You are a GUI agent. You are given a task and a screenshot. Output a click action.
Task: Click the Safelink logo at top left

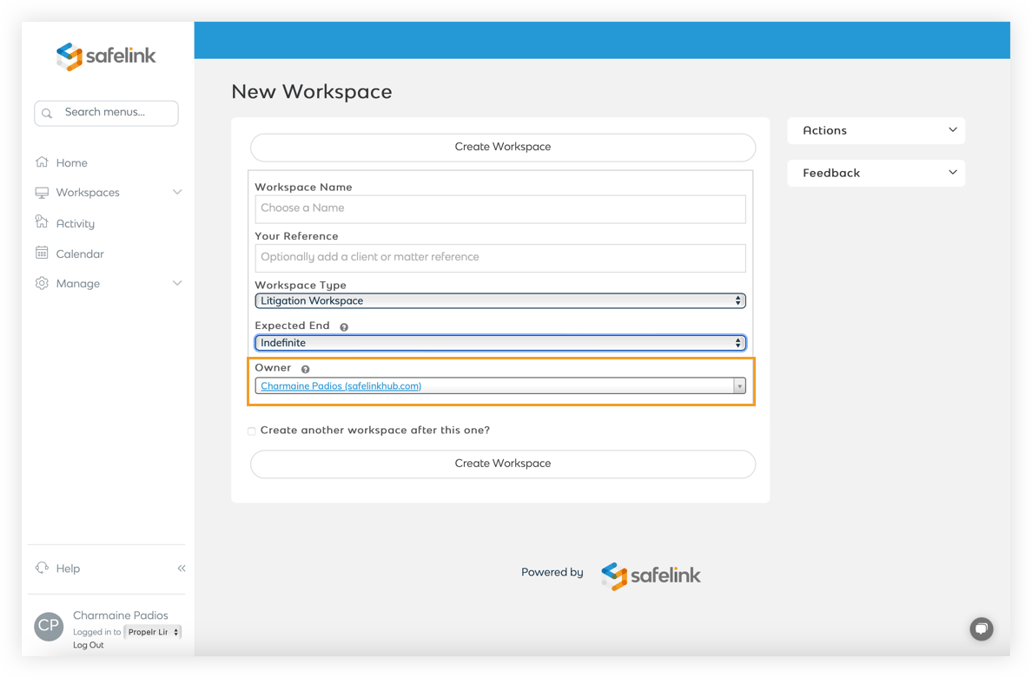[105, 57]
